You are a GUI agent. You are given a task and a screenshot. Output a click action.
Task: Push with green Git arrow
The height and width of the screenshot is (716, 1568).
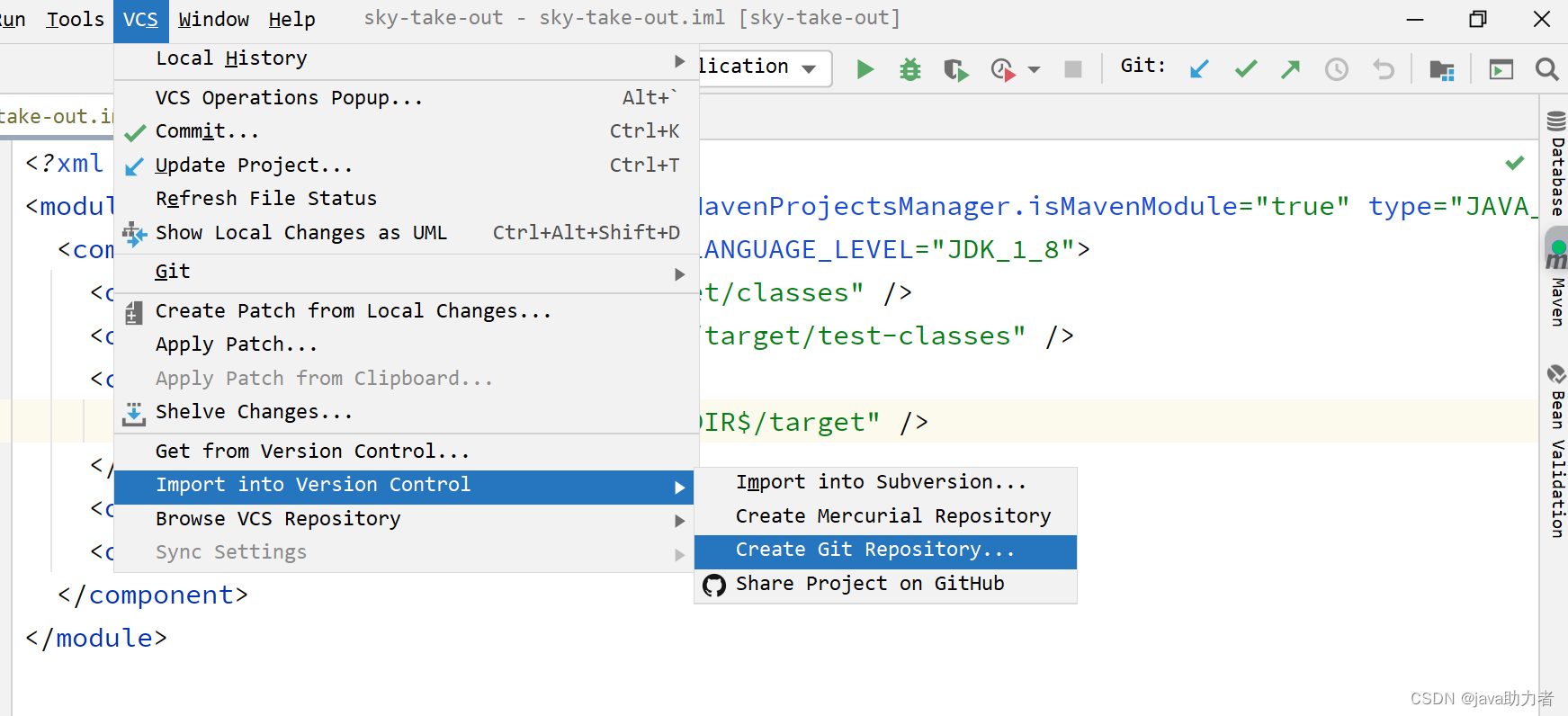1291,69
